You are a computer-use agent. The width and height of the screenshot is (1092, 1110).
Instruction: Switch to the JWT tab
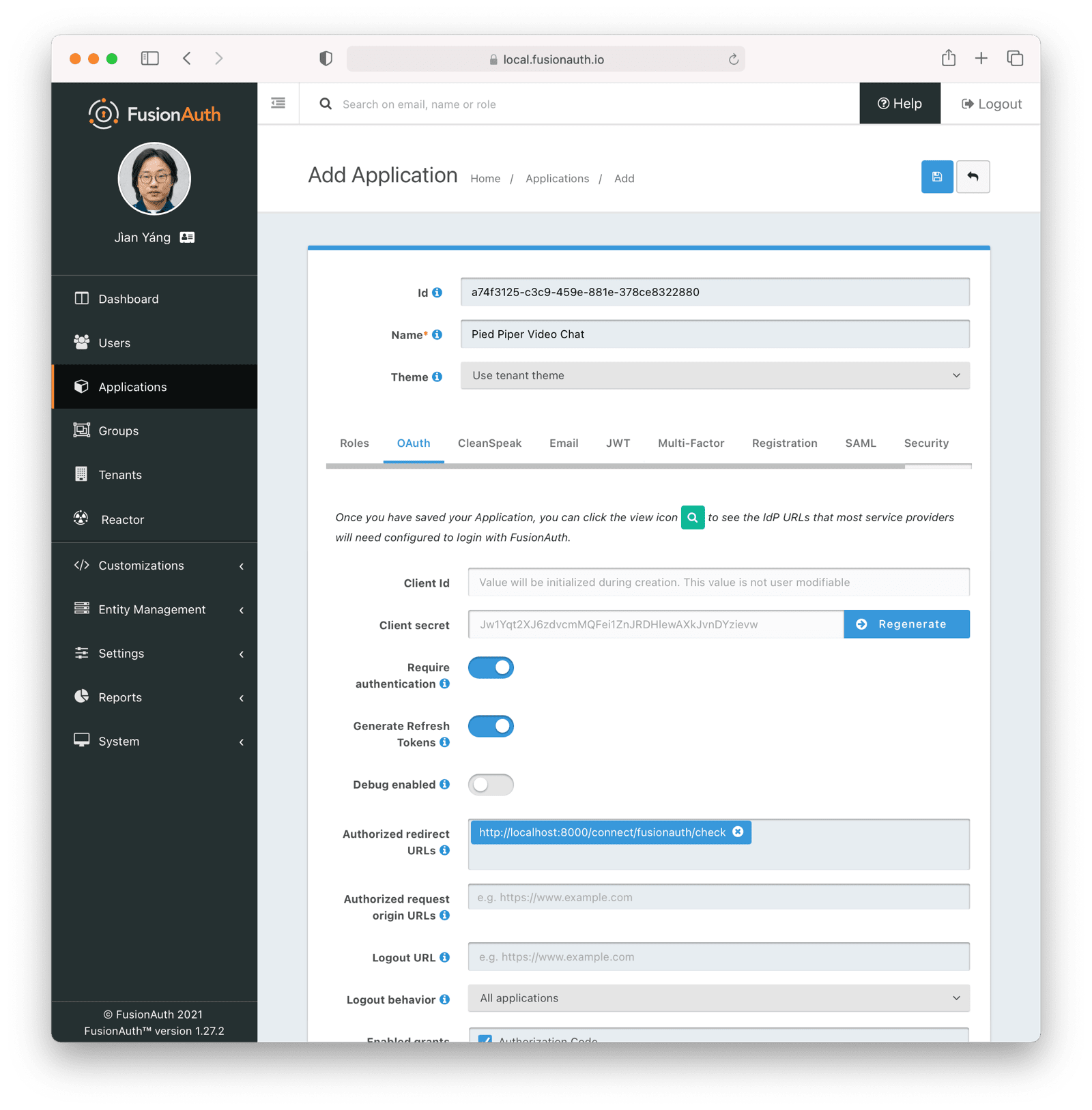coord(618,443)
